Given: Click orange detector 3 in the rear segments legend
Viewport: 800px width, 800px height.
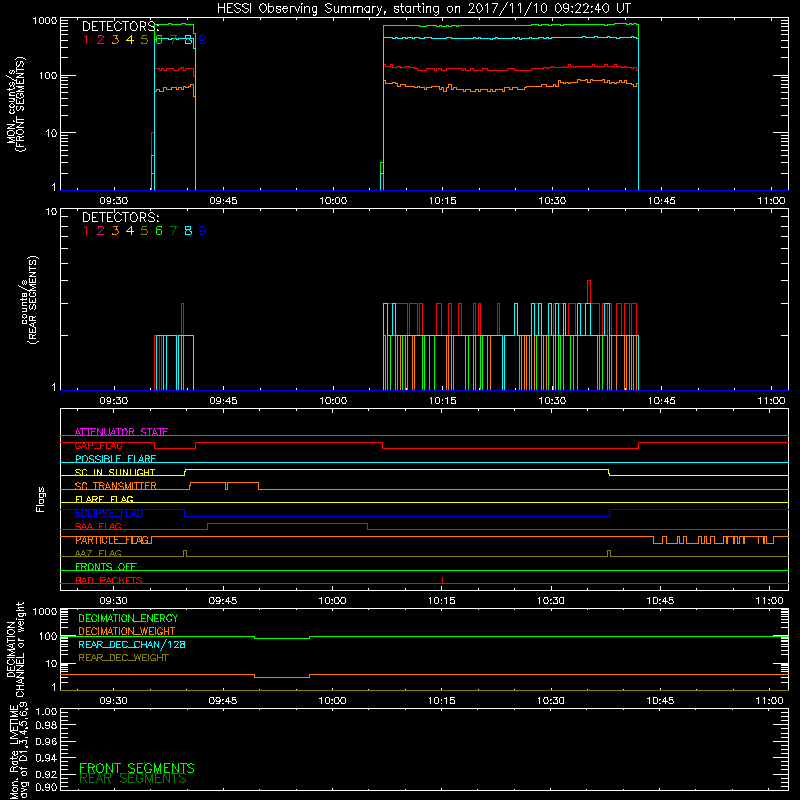Looking at the screenshot, I should (x=115, y=231).
